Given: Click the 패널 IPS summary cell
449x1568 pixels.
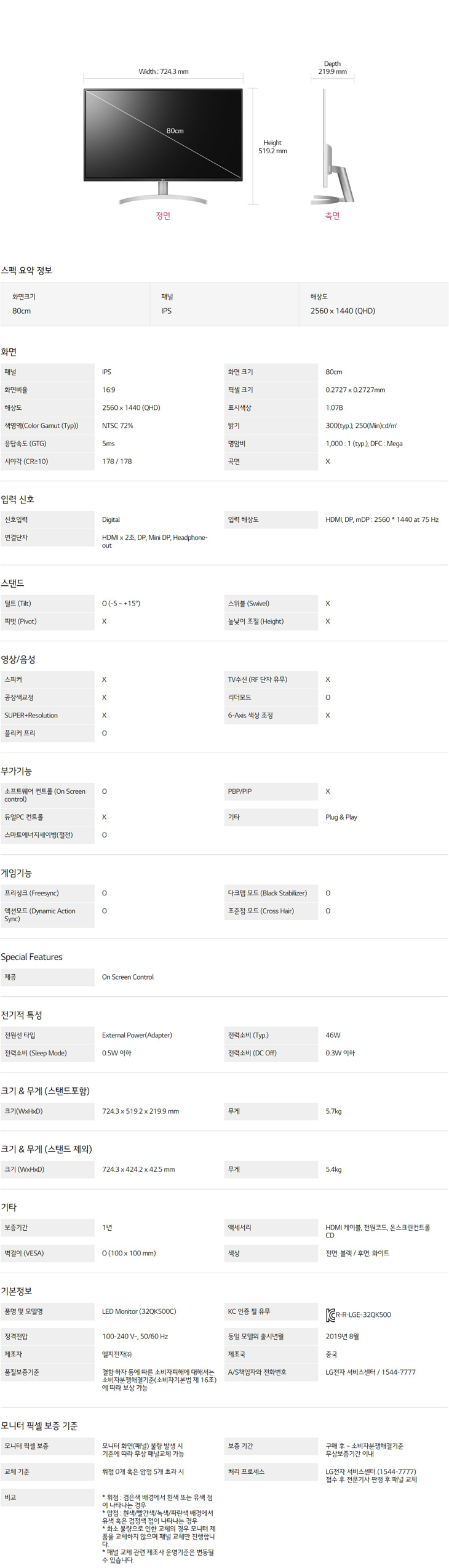Looking at the screenshot, I should 224,304.
